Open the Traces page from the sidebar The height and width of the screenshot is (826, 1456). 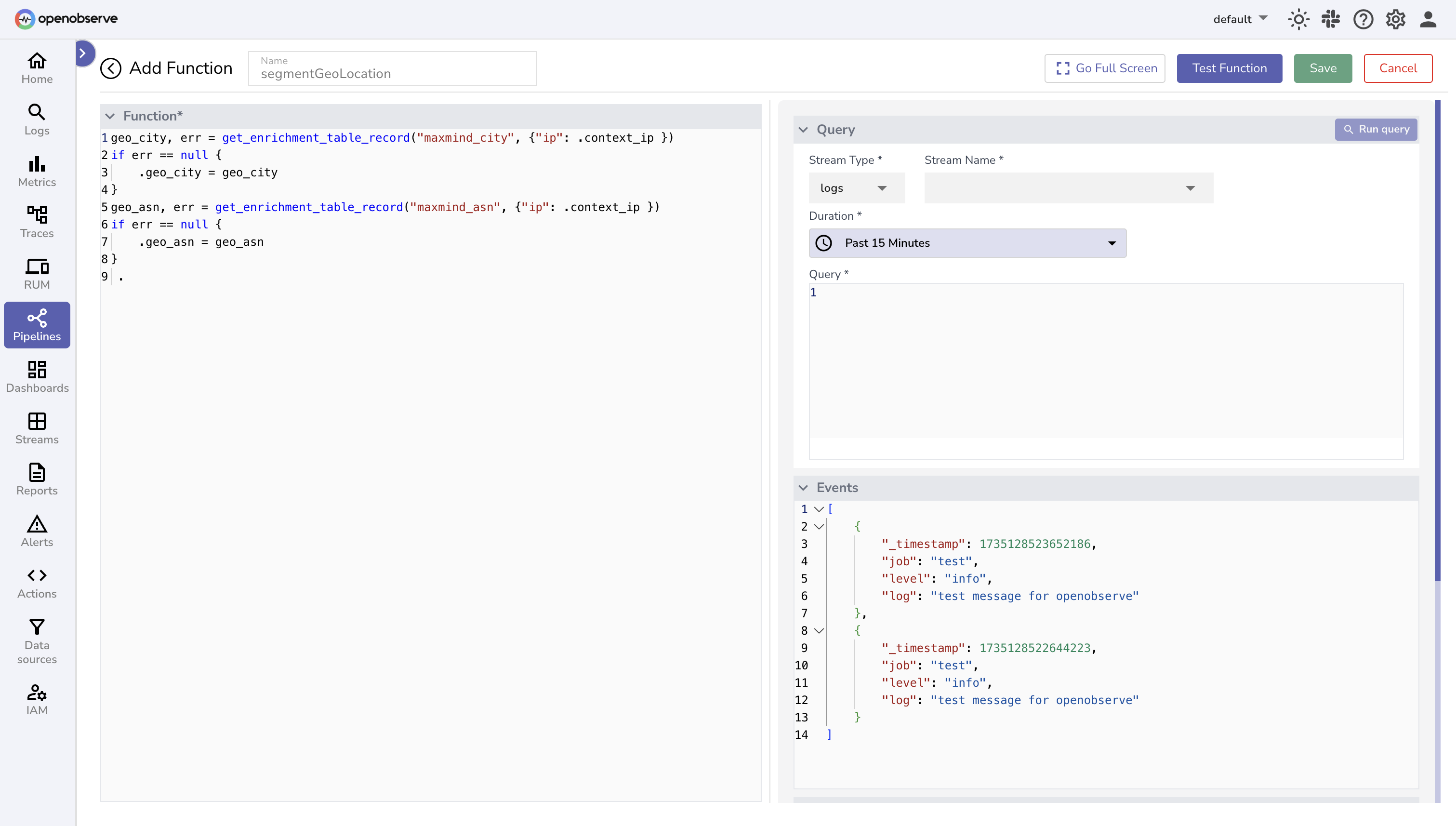[37, 222]
